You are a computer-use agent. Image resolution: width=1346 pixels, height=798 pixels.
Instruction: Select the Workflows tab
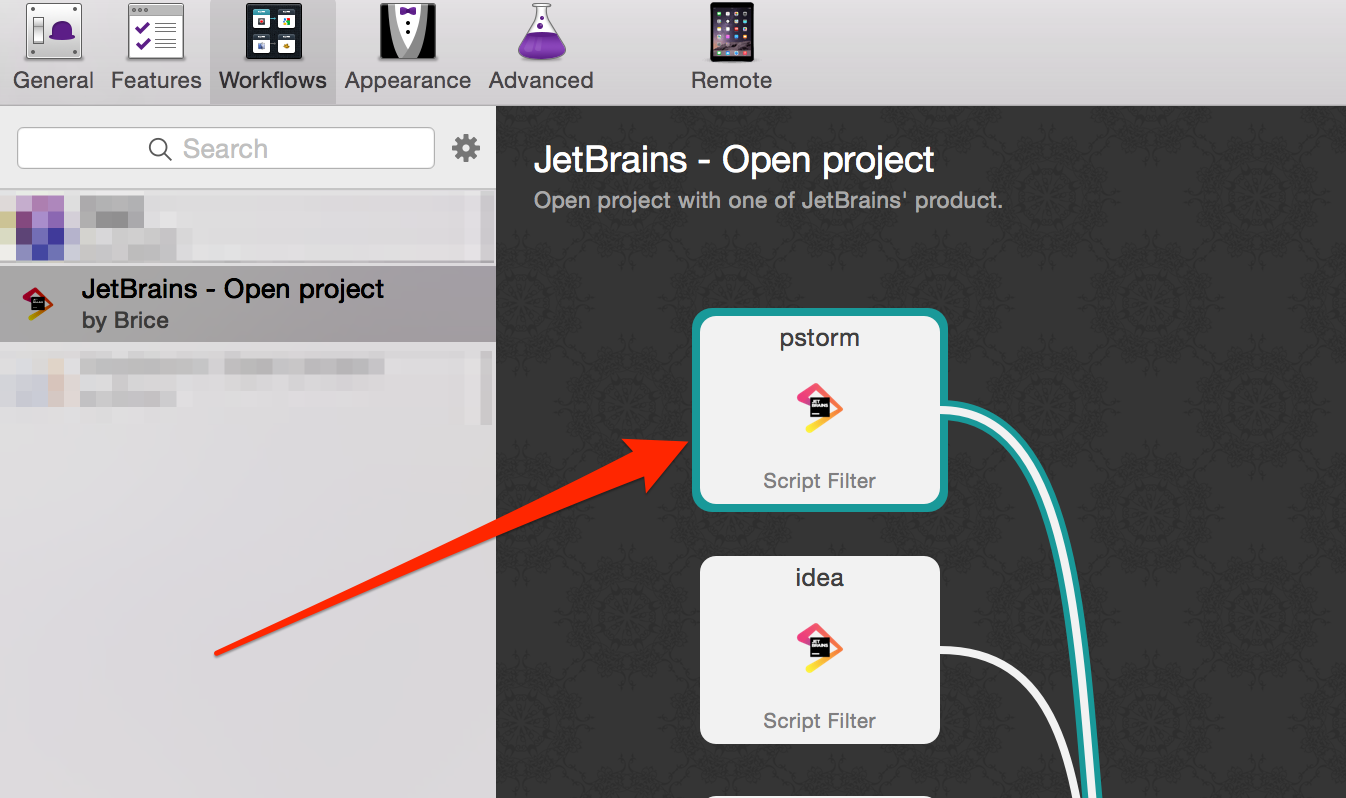(273, 50)
